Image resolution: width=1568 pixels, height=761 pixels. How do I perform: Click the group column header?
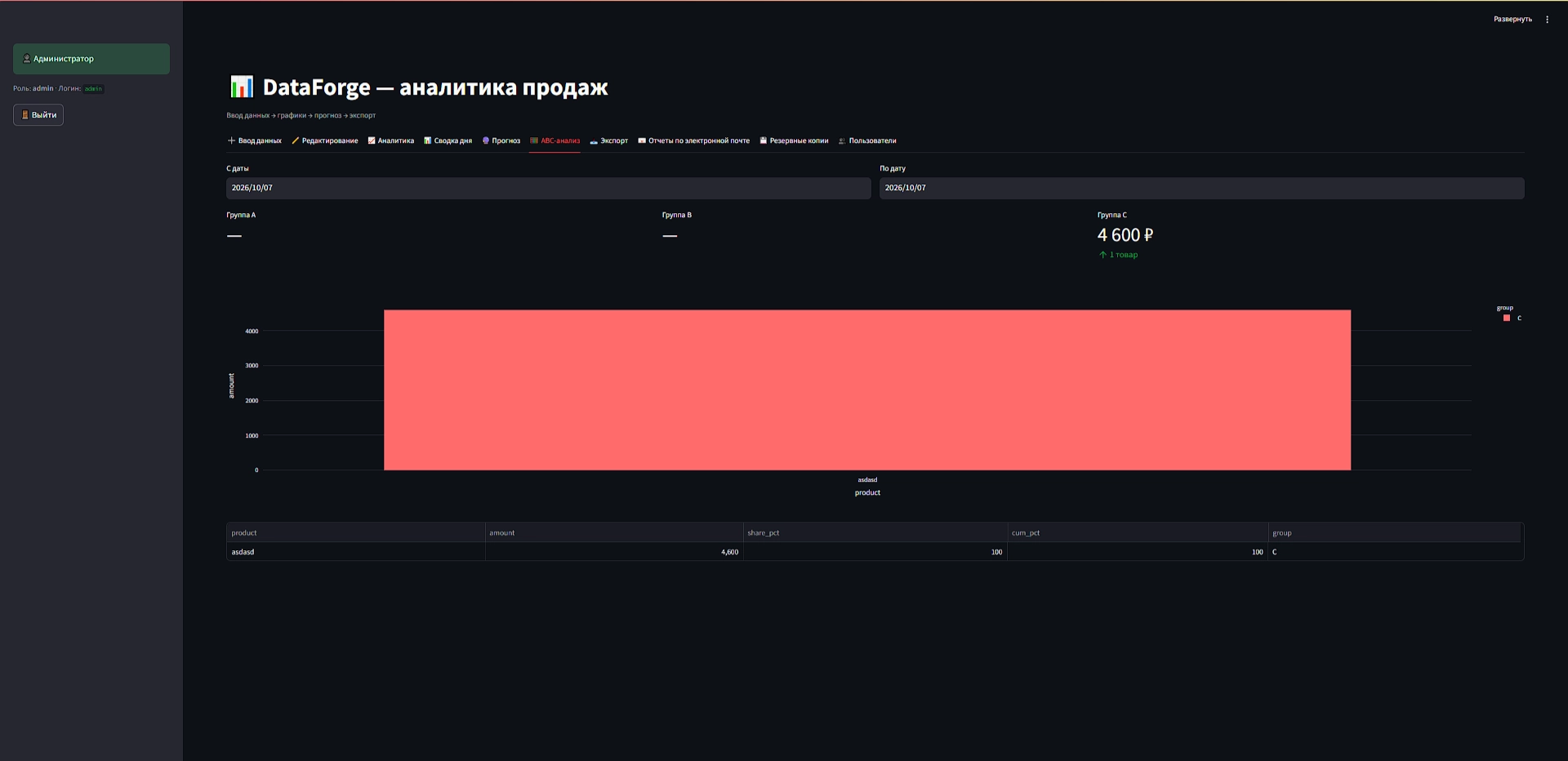tap(1394, 532)
